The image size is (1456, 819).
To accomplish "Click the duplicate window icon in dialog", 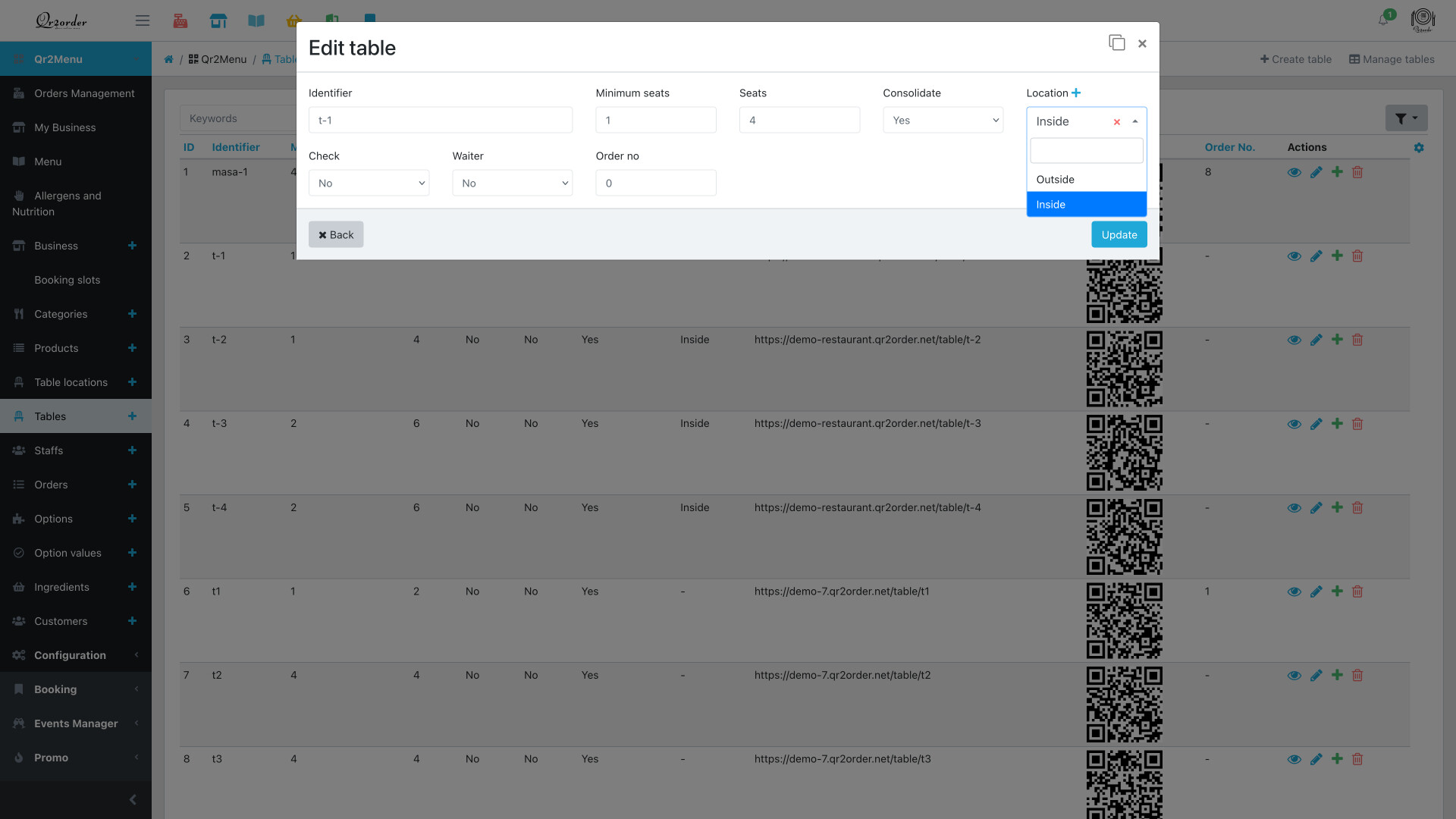I will pyautogui.click(x=1116, y=42).
